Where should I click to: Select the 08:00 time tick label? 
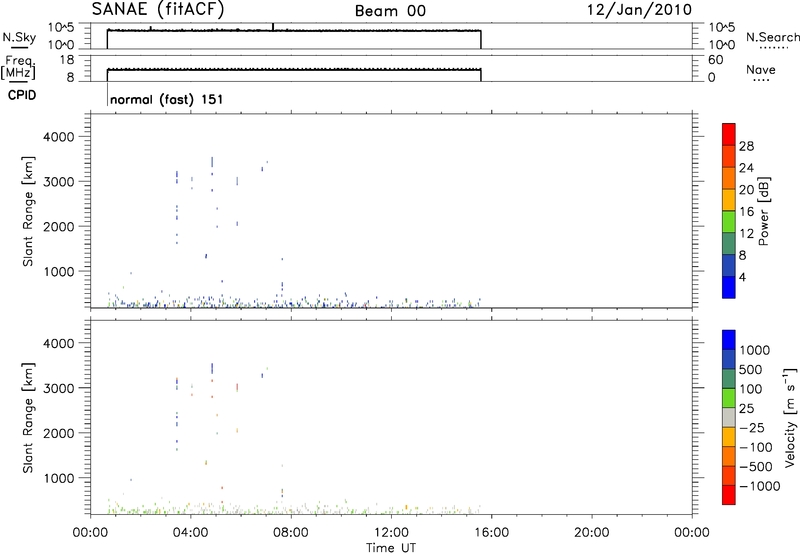(291, 533)
